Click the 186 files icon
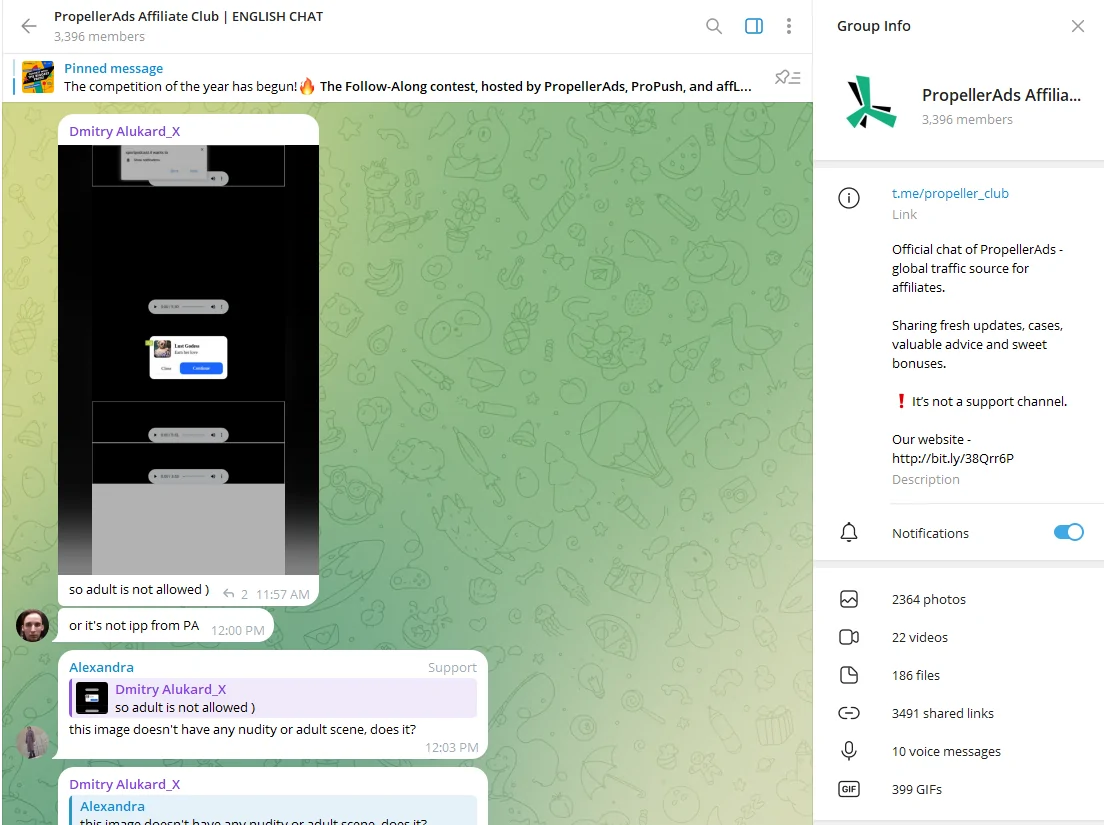Screen dimensions: 1104x825 (x=849, y=676)
